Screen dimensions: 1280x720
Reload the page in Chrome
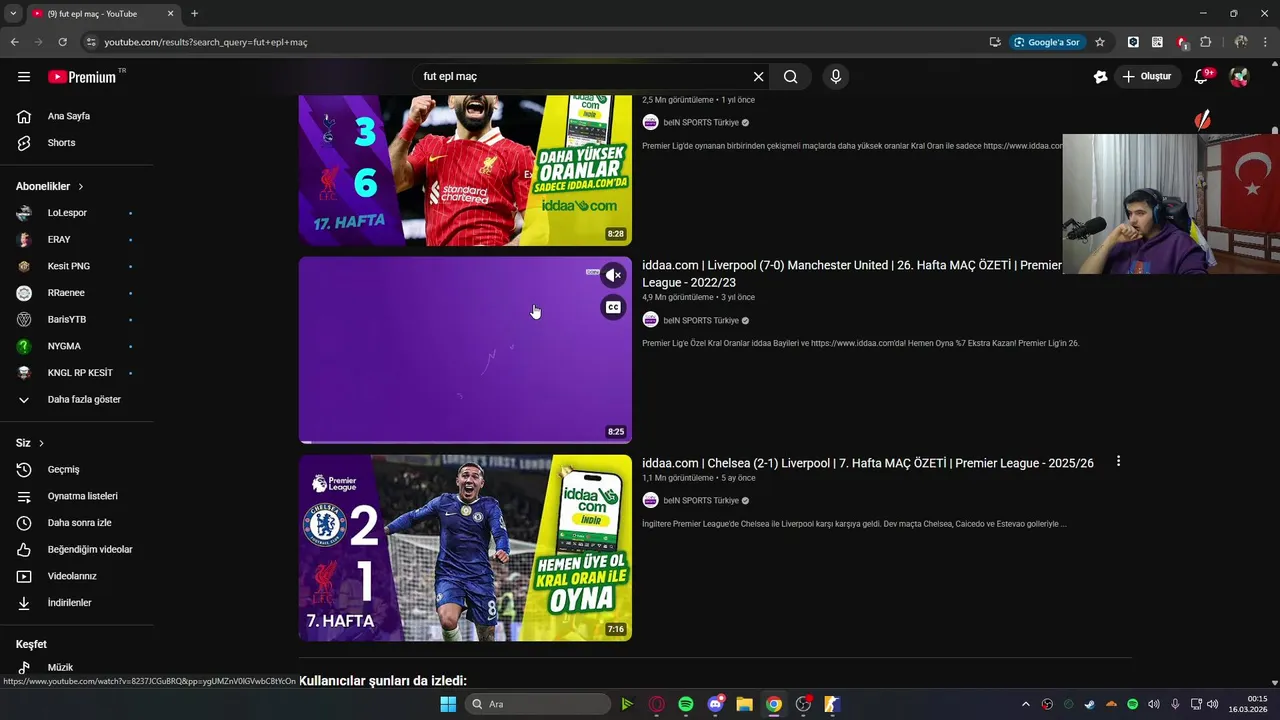(x=62, y=42)
